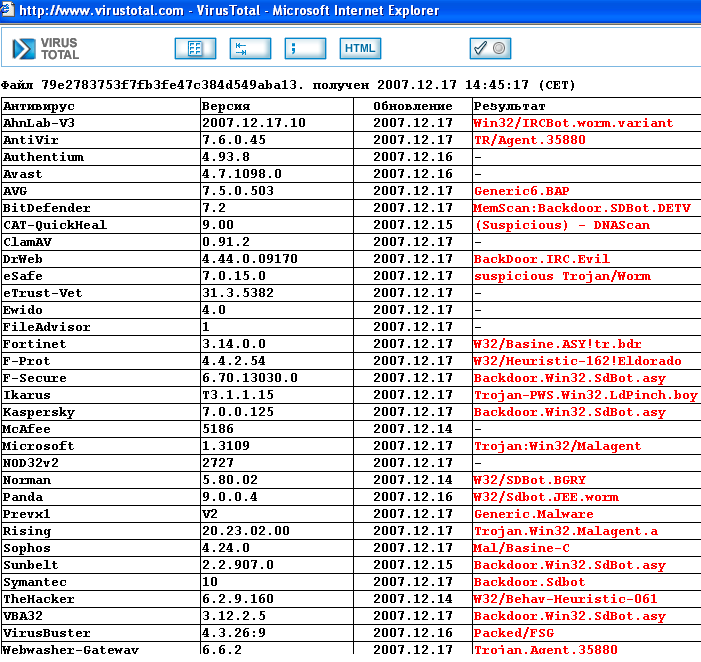Click the (Suspicious) - DNAScan result
Image resolution: width=701 pixels, height=662 pixels.
(562, 225)
